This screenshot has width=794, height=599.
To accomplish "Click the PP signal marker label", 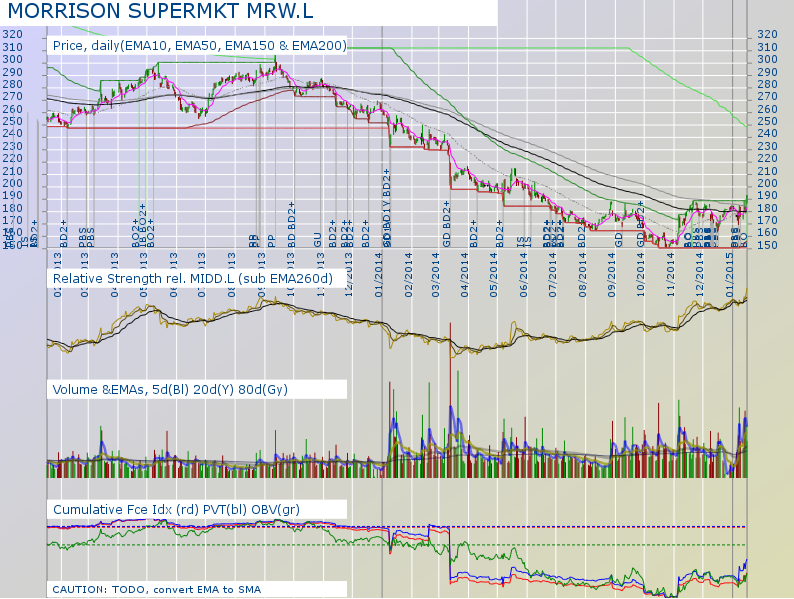I will [x=271, y=241].
